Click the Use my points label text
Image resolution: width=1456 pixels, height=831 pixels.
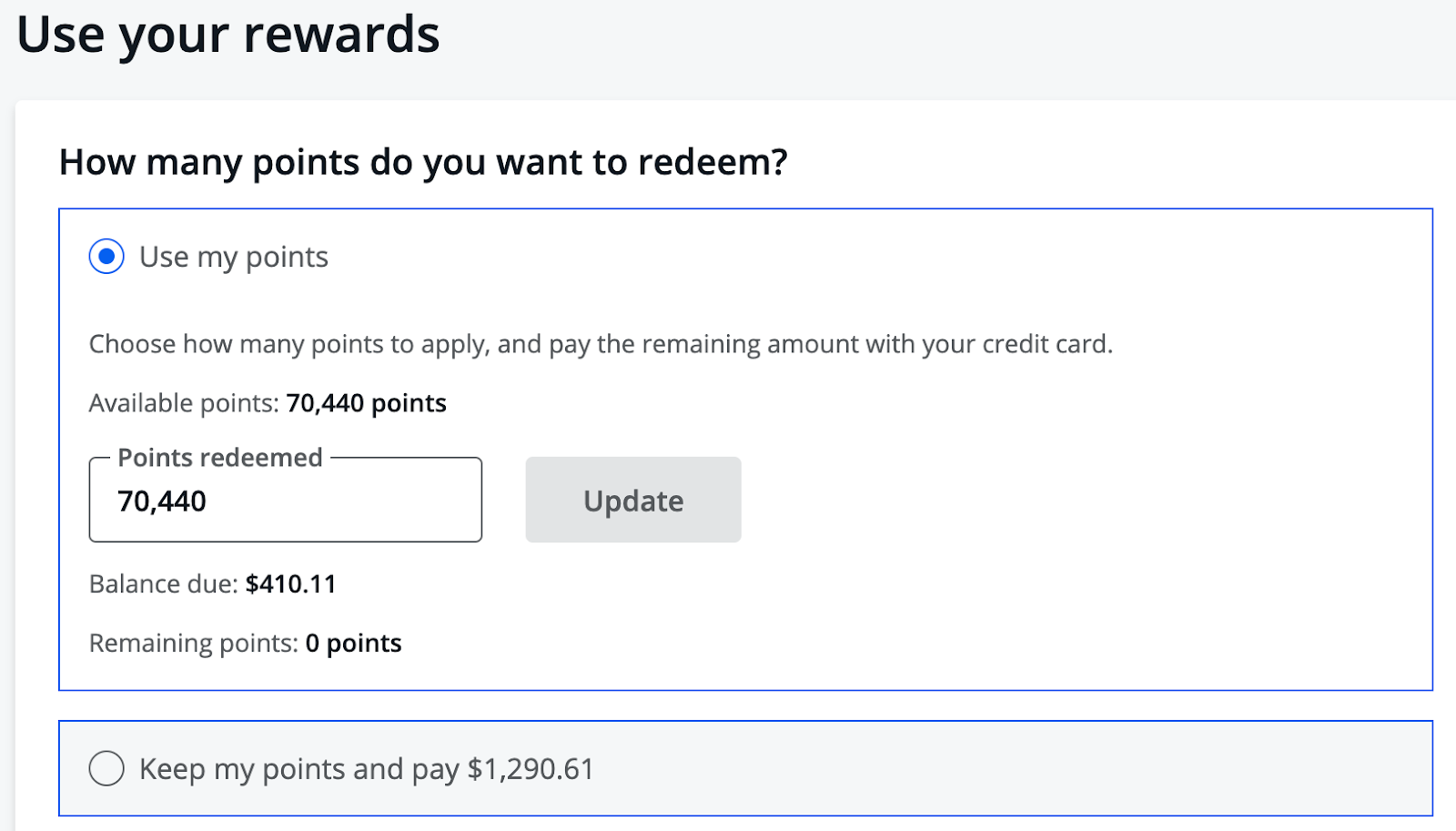[x=234, y=258]
